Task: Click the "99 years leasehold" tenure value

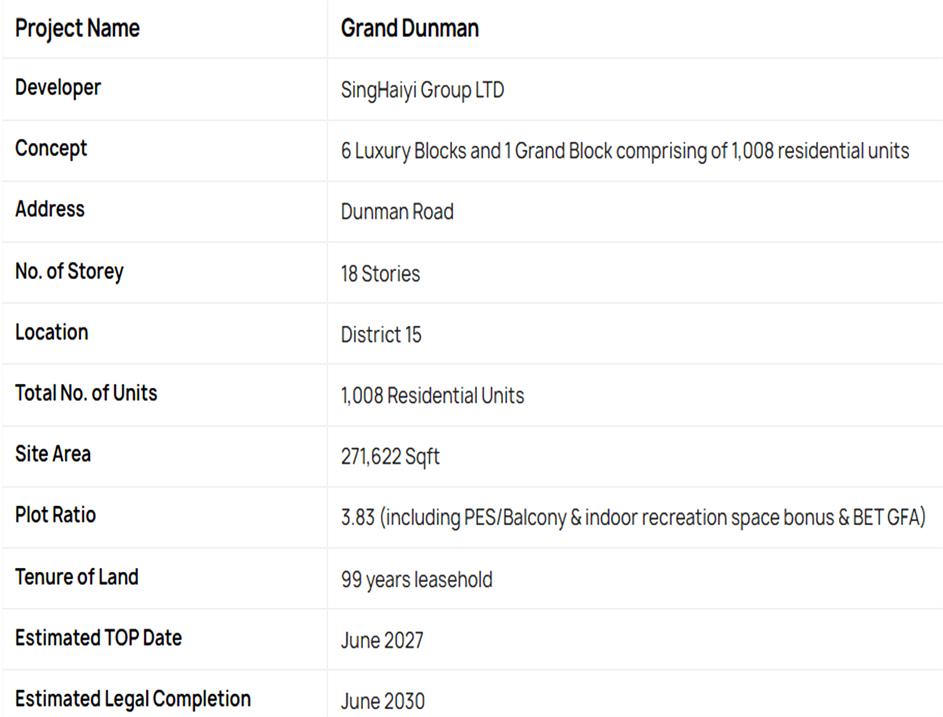Action: tap(416, 579)
